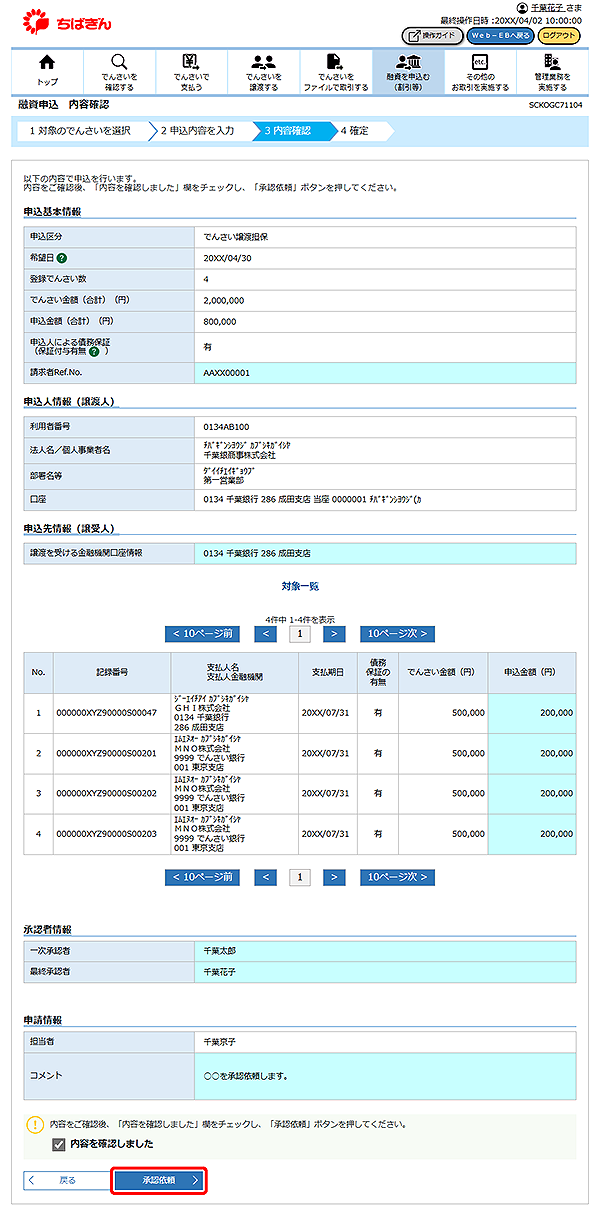Open the 操作ガイド guide
The width and height of the screenshot is (600, 1216).
coord(434,36)
